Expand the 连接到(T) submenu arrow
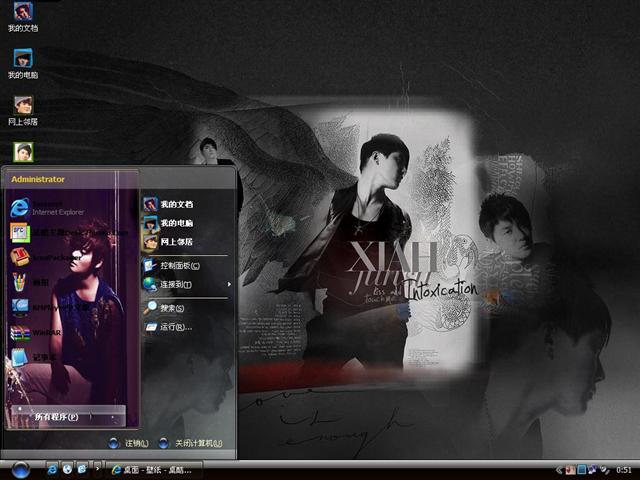This screenshot has width=640, height=480. point(229,284)
